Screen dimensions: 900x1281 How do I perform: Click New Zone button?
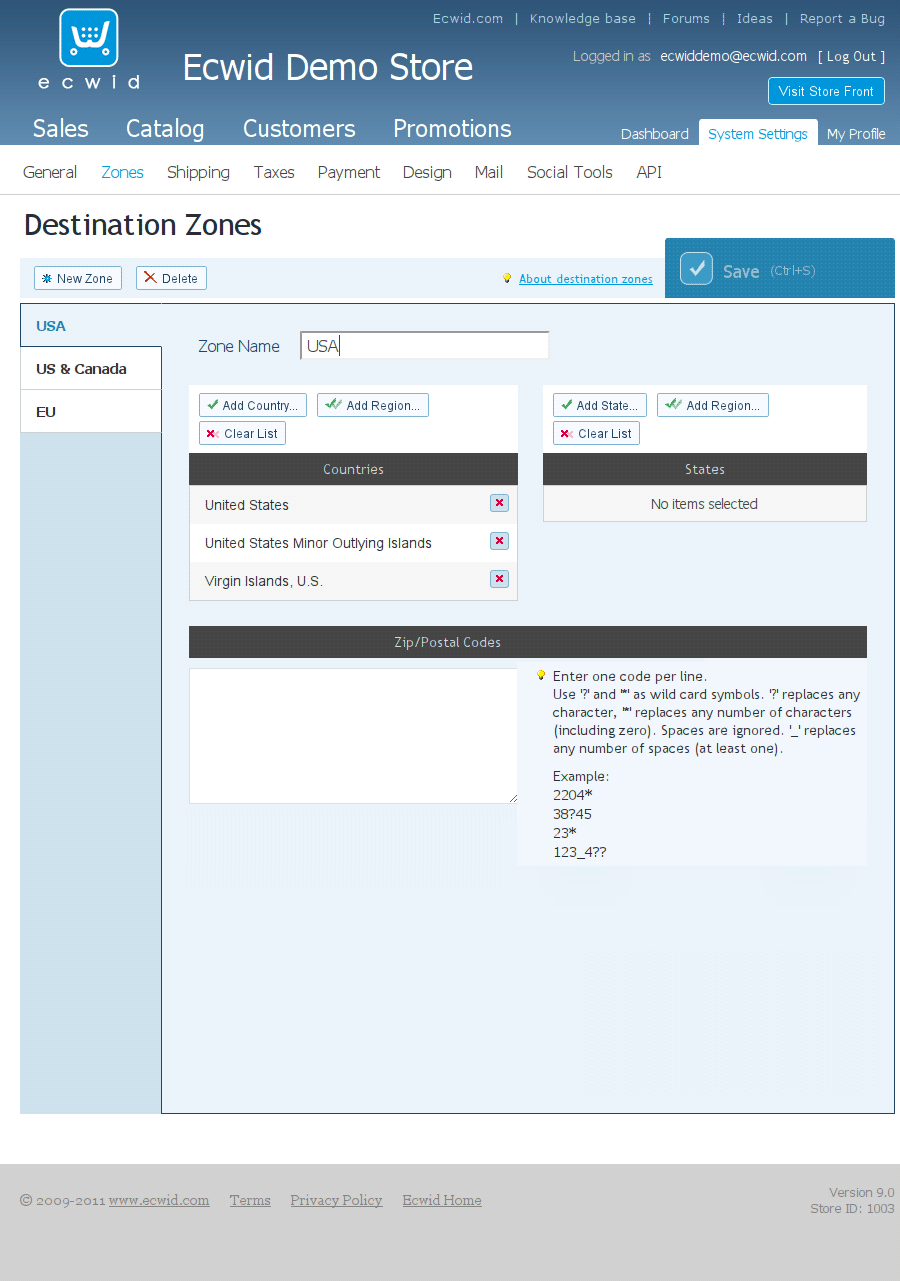point(78,278)
